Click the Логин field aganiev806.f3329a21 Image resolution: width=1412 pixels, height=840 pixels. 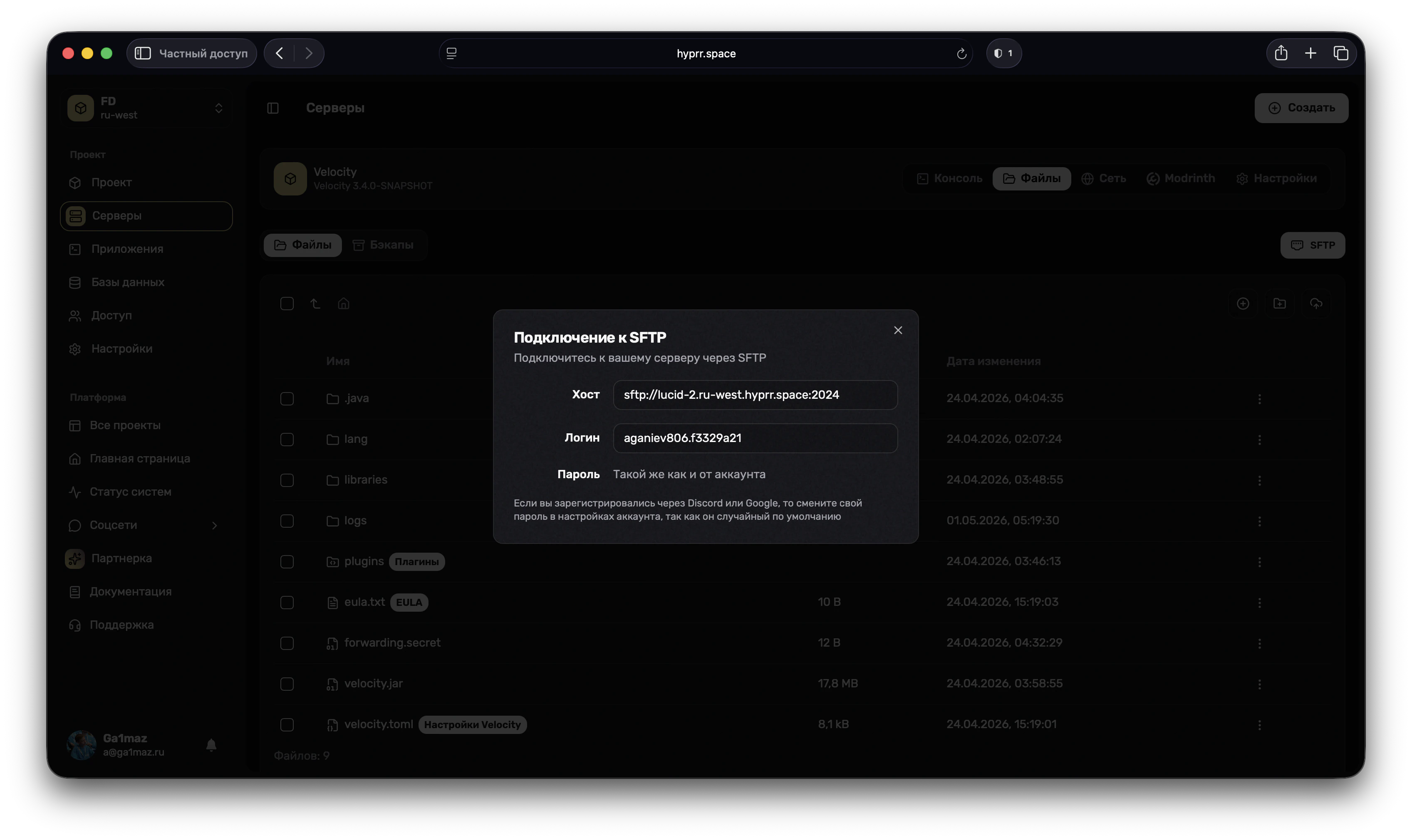pos(755,437)
